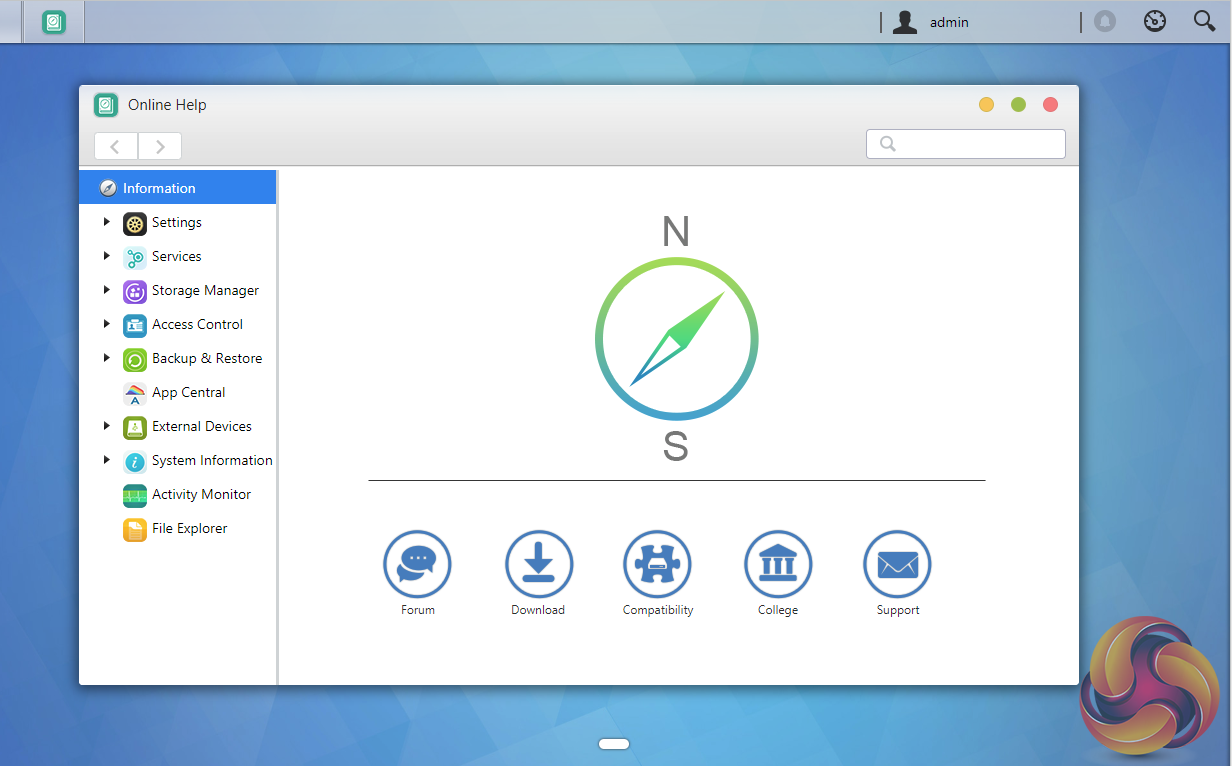Open the College building icon
The image size is (1232, 770).
pyautogui.click(x=778, y=564)
